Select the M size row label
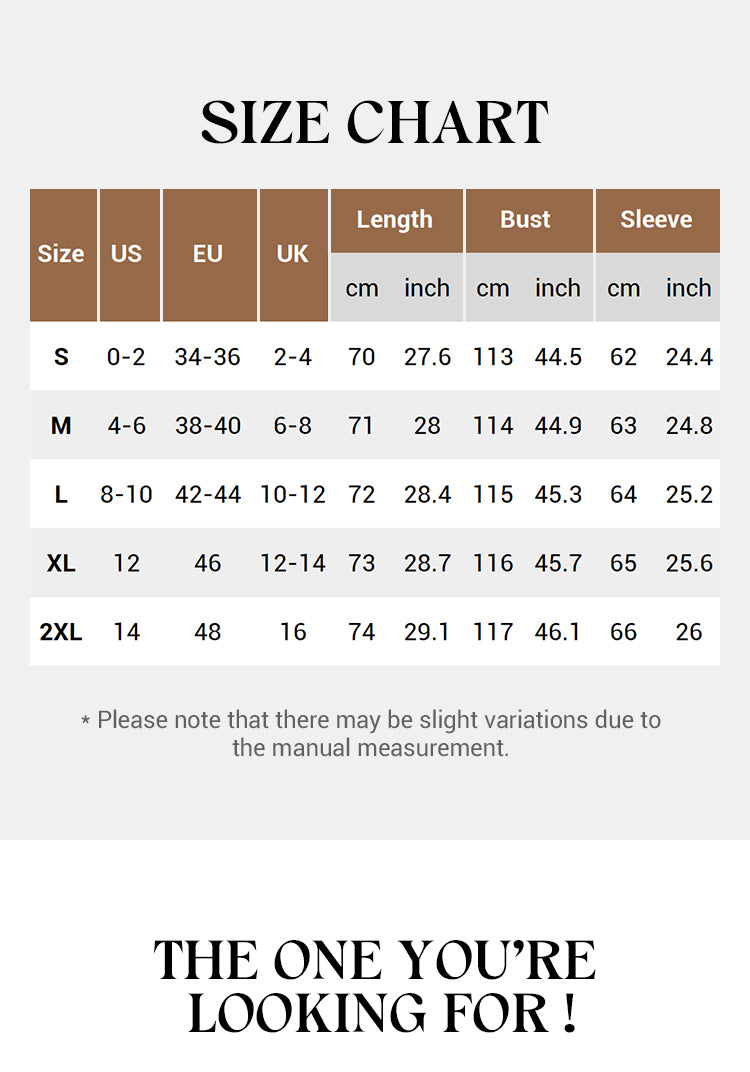Viewport: 750px width, 1072px height. point(61,426)
